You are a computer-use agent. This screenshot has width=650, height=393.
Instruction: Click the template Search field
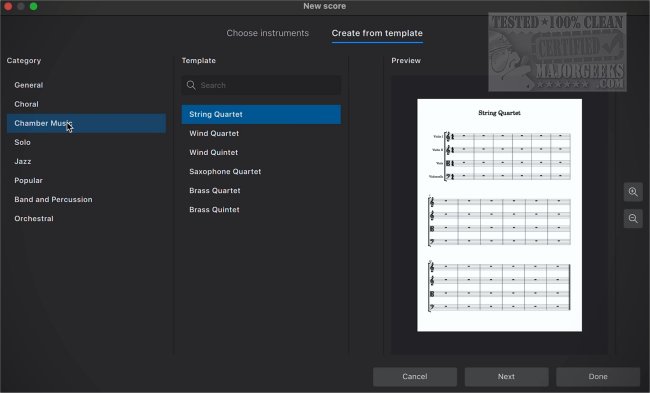(x=261, y=85)
